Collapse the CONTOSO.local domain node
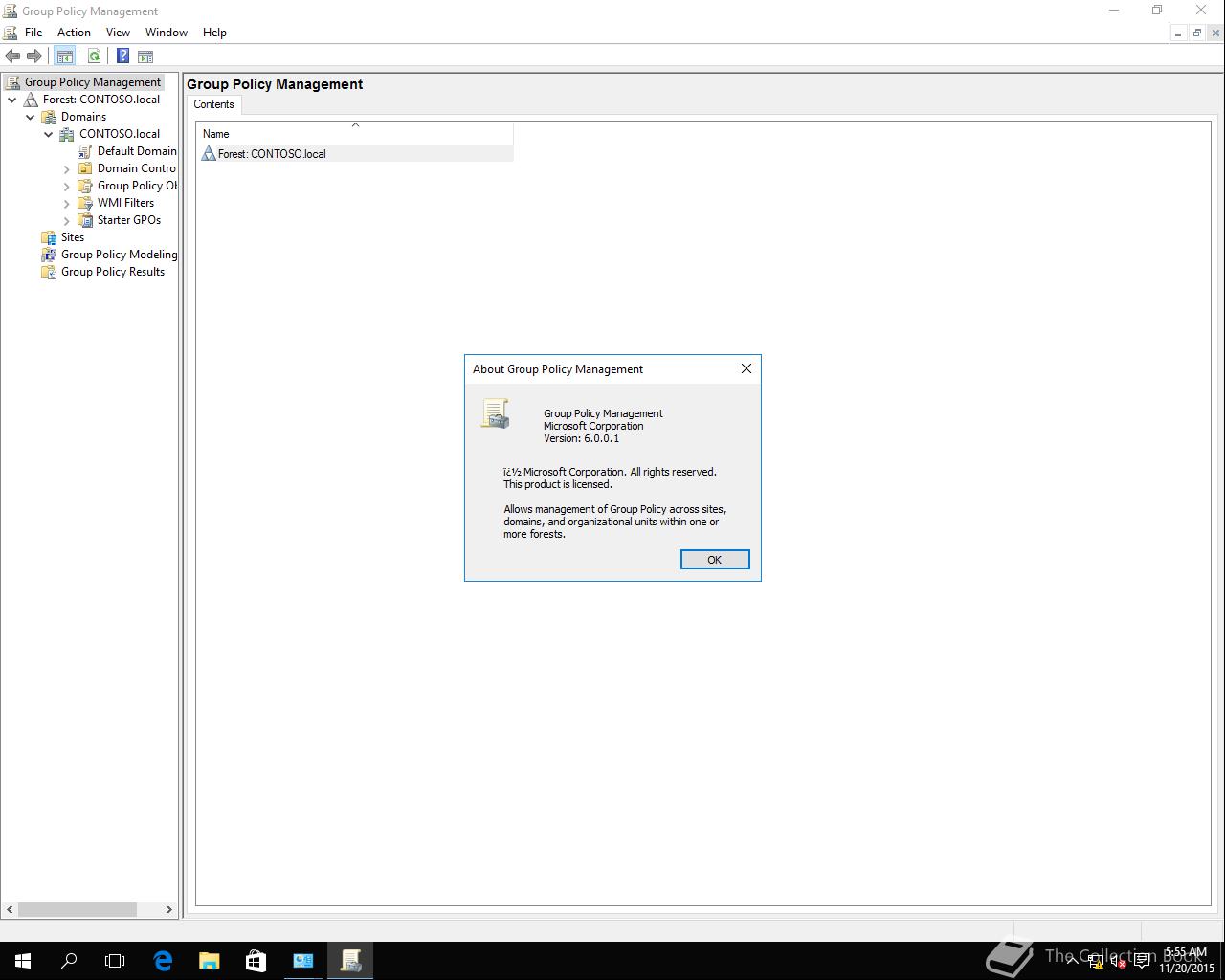Image resolution: width=1225 pixels, height=980 pixels. pos(49,134)
